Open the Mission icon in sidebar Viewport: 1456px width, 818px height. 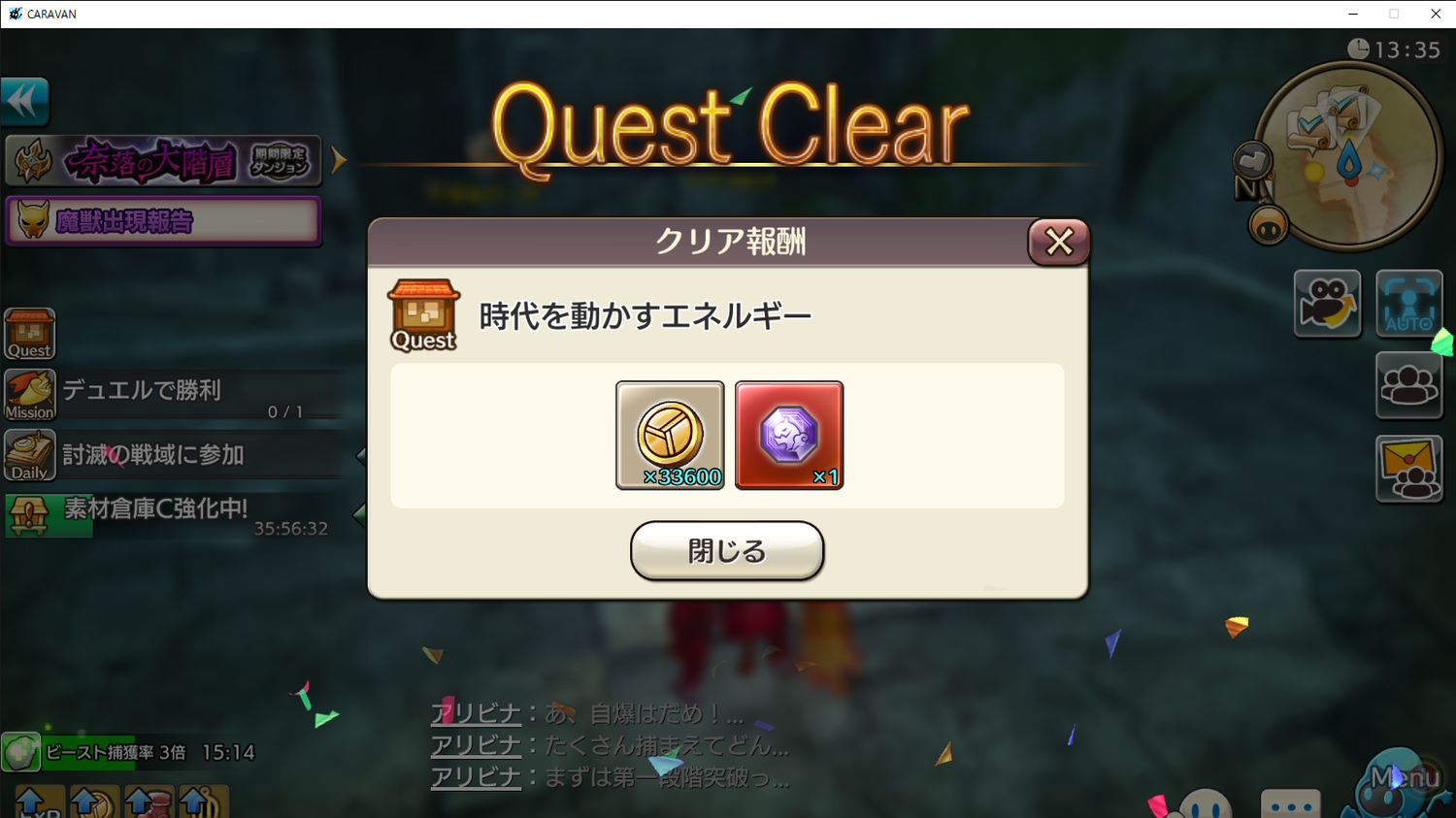pos(30,395)
